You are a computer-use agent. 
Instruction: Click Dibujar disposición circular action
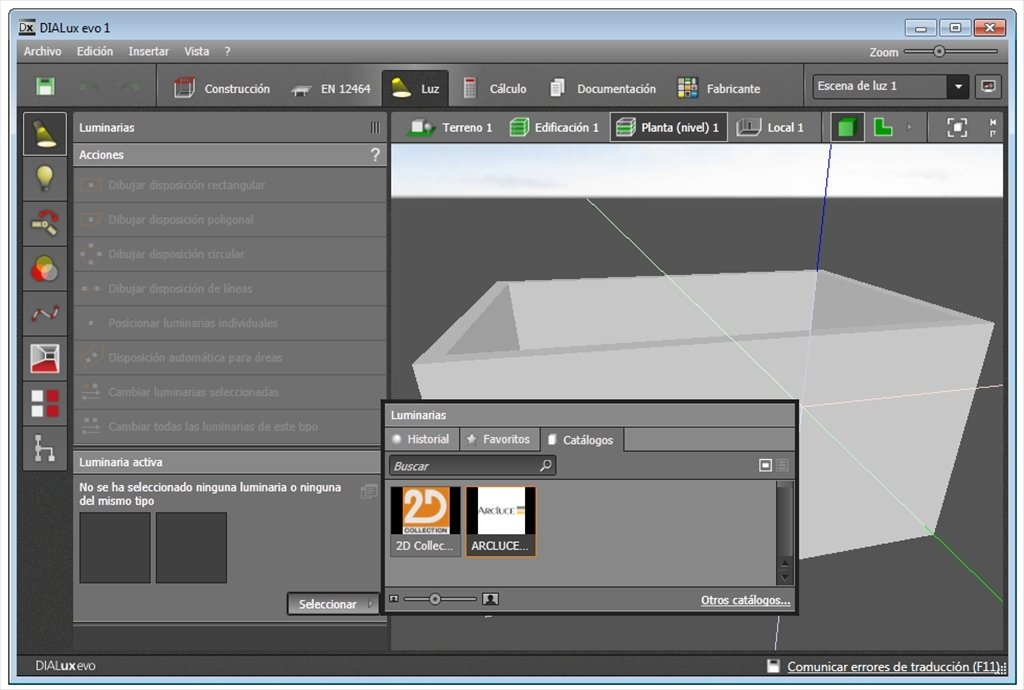pyautogui.click(x=230, y=254)
